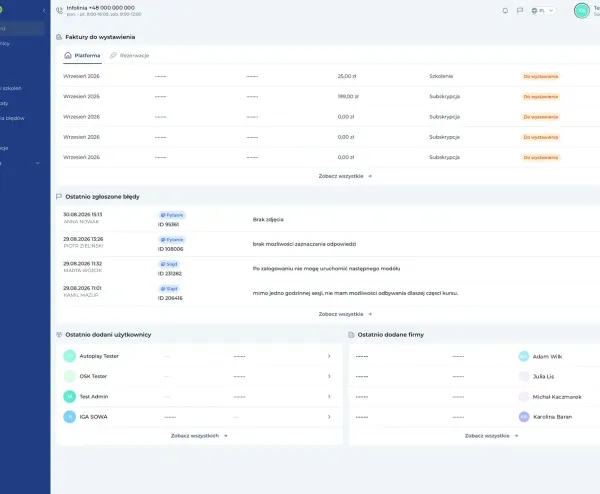The height and width of the screenshot is (494, 600).
Task: Click the Pytanie tag for ID 95361
Action: click(x=172, y=215)
